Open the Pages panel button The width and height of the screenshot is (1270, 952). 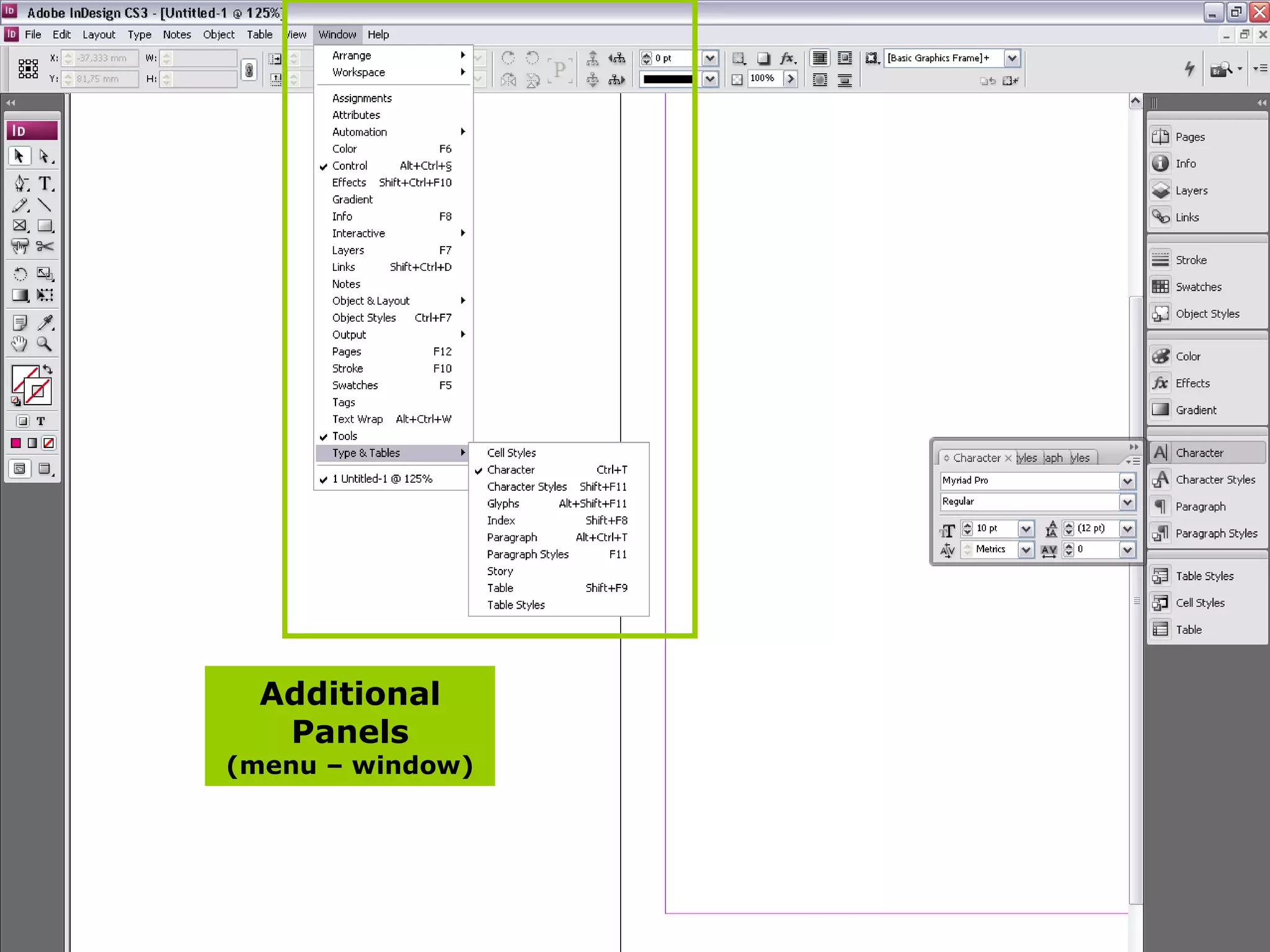tap(1207, 137)
